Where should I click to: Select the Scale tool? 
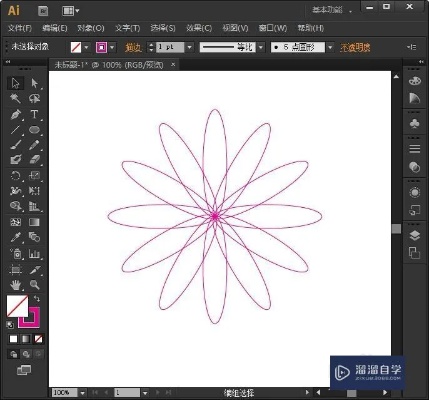[x=34, y=175]
